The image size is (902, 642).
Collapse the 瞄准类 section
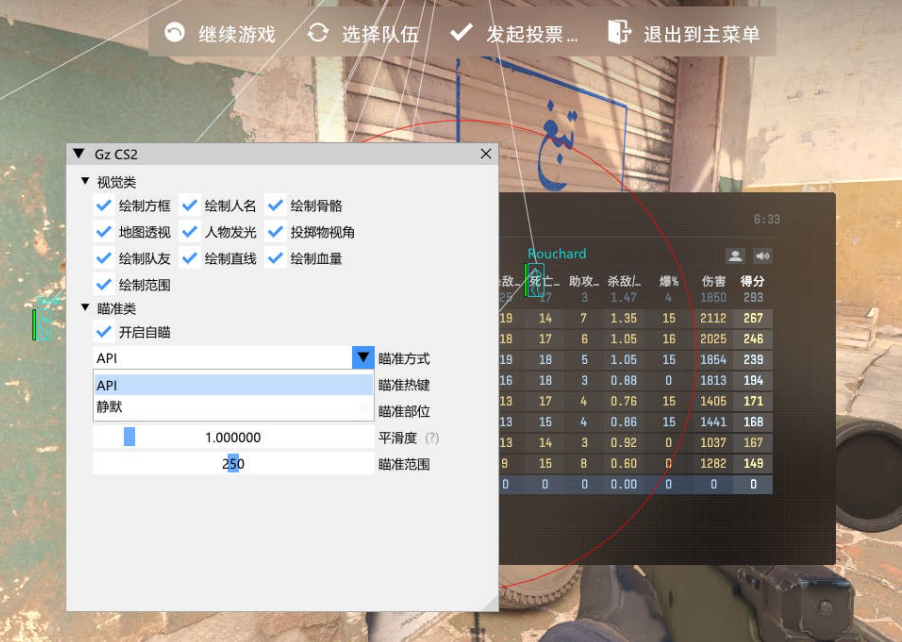click(x=85, y=308)
